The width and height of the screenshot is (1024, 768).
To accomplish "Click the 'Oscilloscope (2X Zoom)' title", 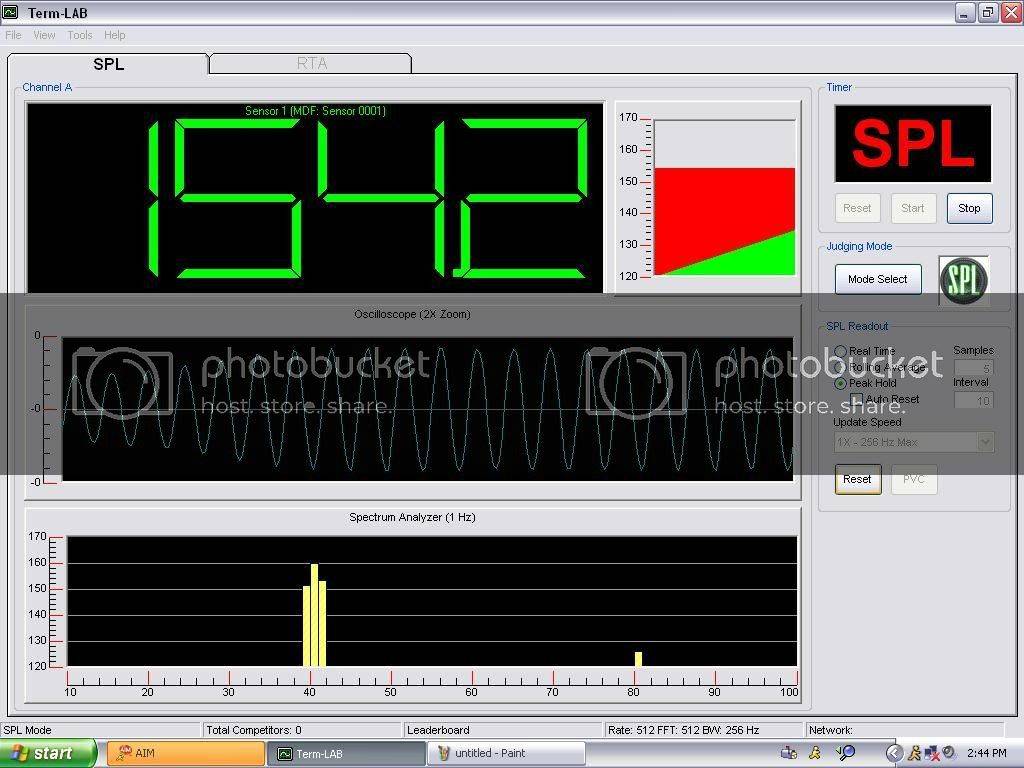I will point(412,314).
